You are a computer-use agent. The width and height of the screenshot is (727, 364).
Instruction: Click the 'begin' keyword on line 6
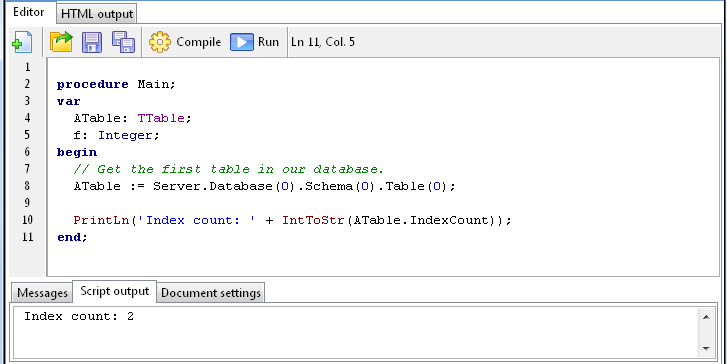tap(77, 152)
